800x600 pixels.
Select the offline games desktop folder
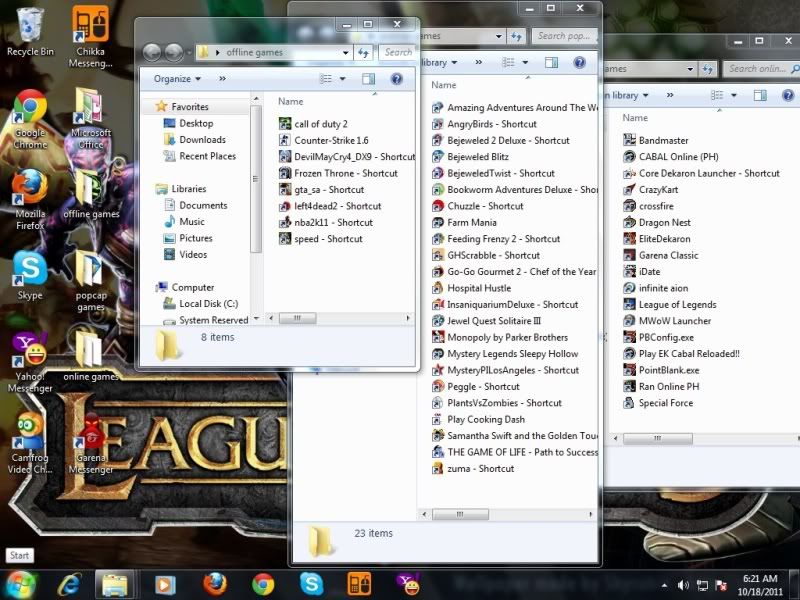[x=91, y=195]
